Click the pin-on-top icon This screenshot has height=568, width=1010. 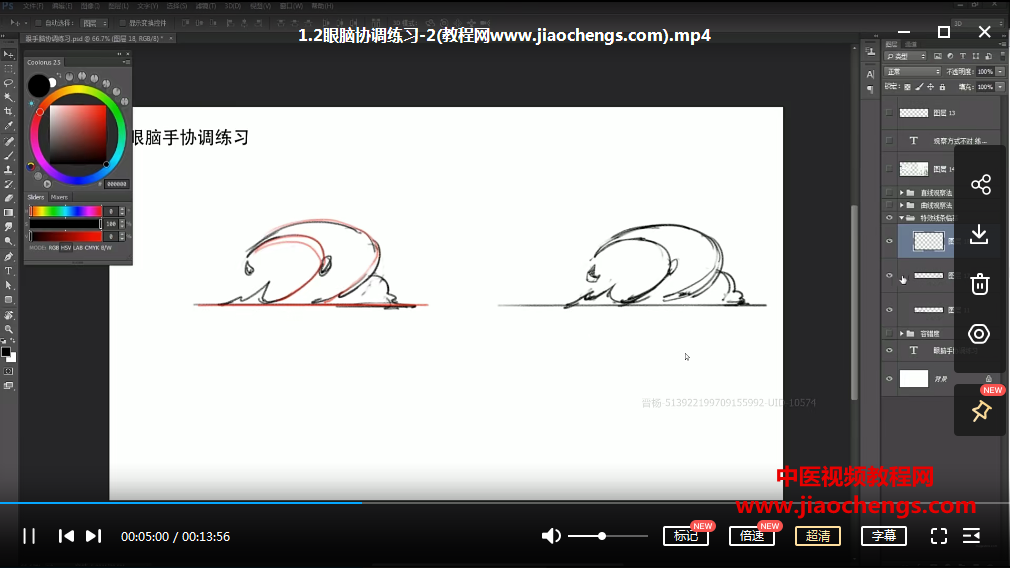(981, 411)
